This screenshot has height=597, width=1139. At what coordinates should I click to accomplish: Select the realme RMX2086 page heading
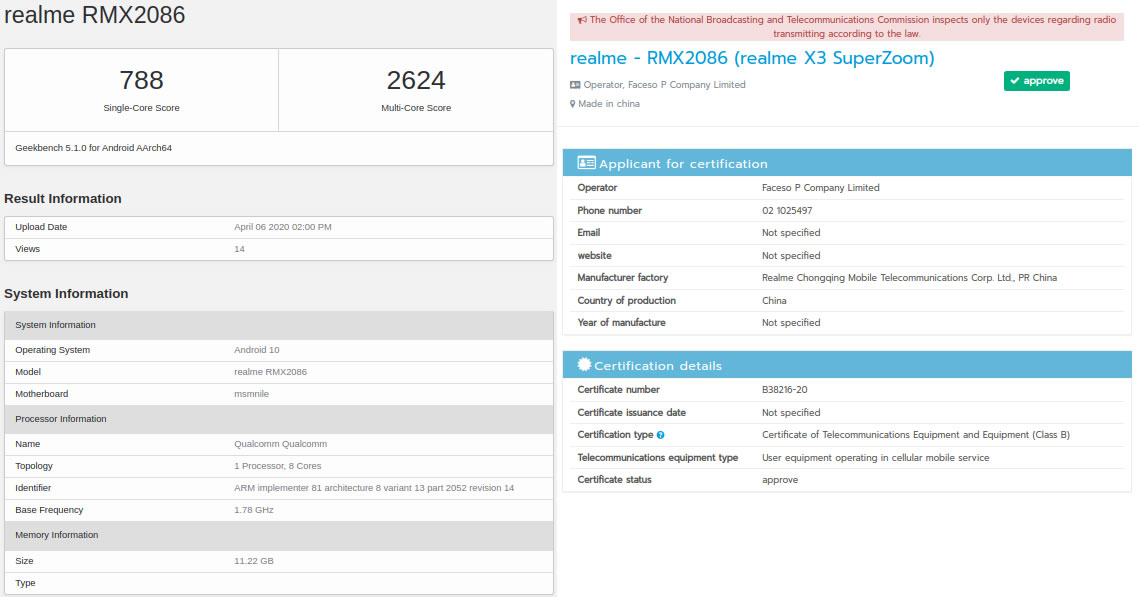tap(94, 15)
